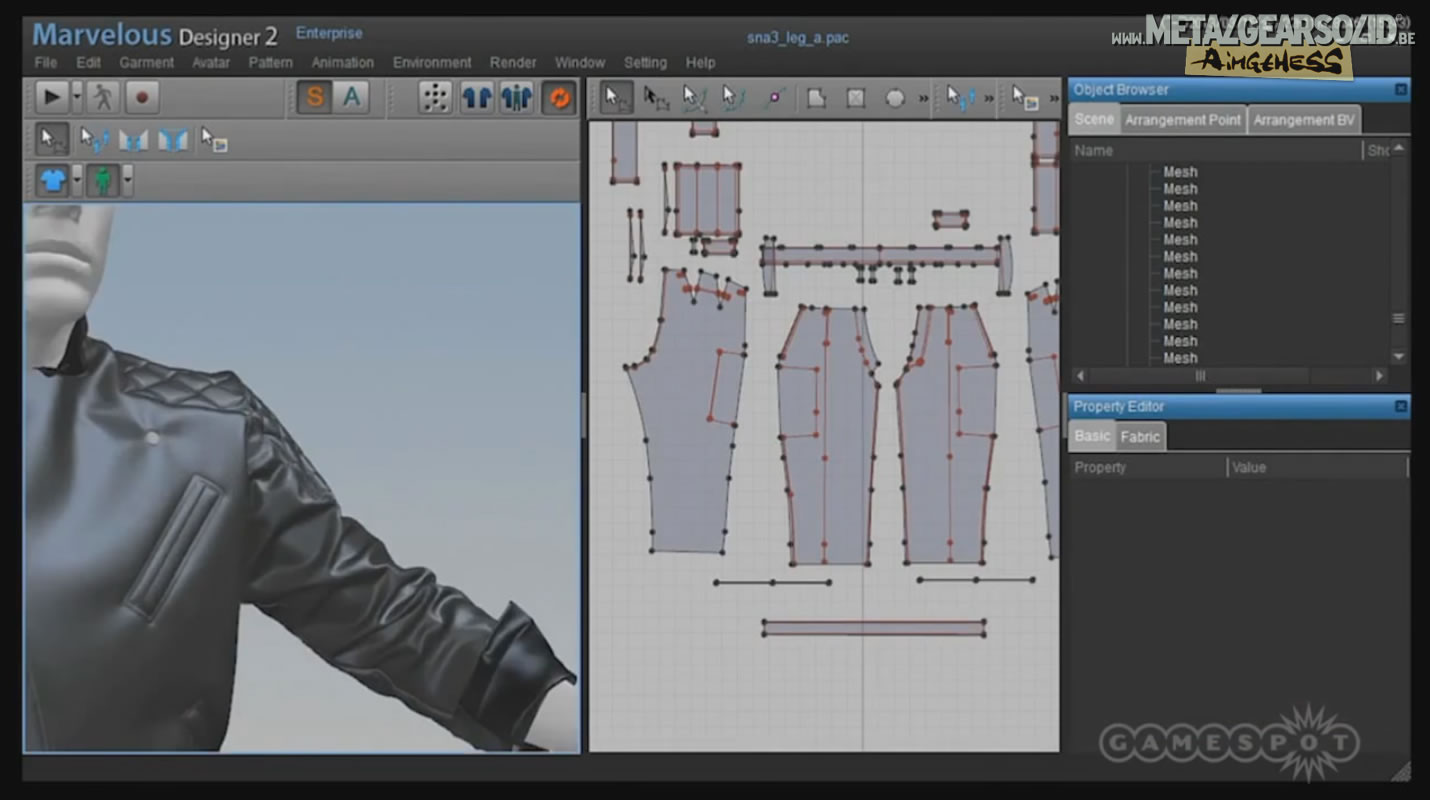
Task: Select the waistband pattern piece with belt loops
Action: pyautogui.click(x=882, y=258)
